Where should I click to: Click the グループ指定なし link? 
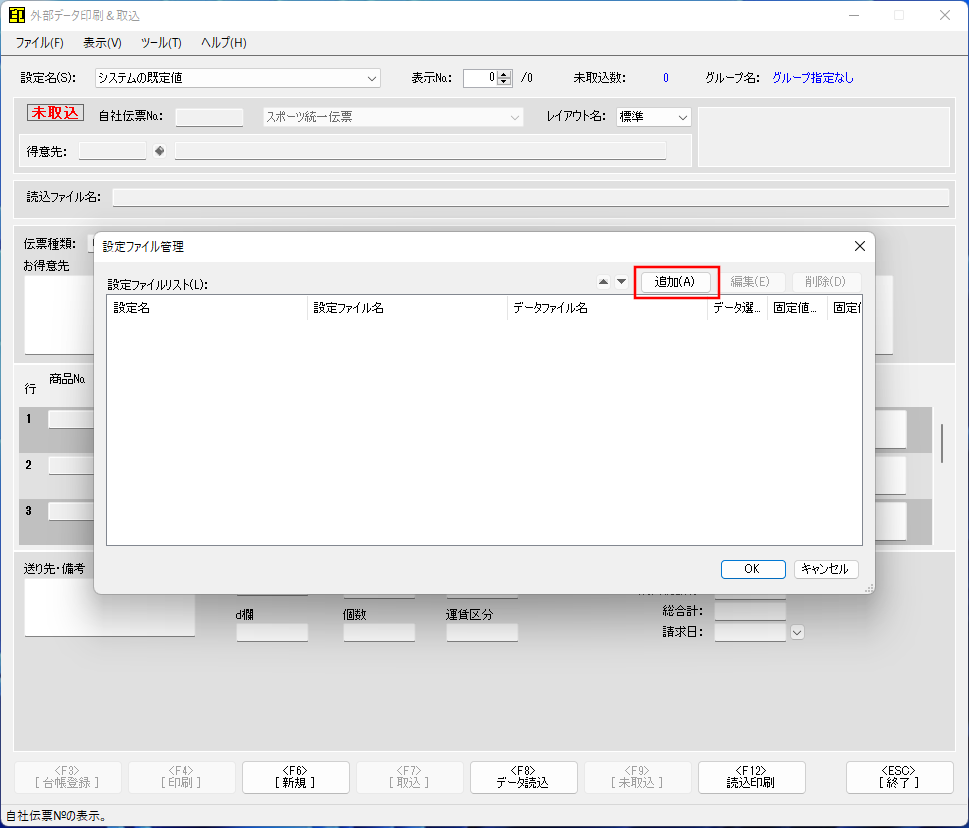pyautogui.click(x=813, y=78)
